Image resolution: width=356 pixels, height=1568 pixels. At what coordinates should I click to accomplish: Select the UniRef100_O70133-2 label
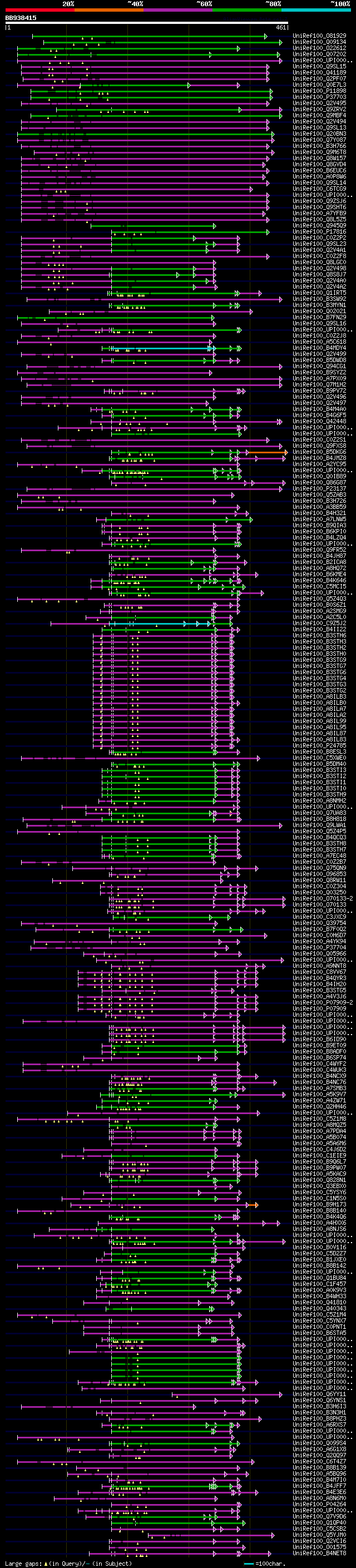click(x=323, y=898)
